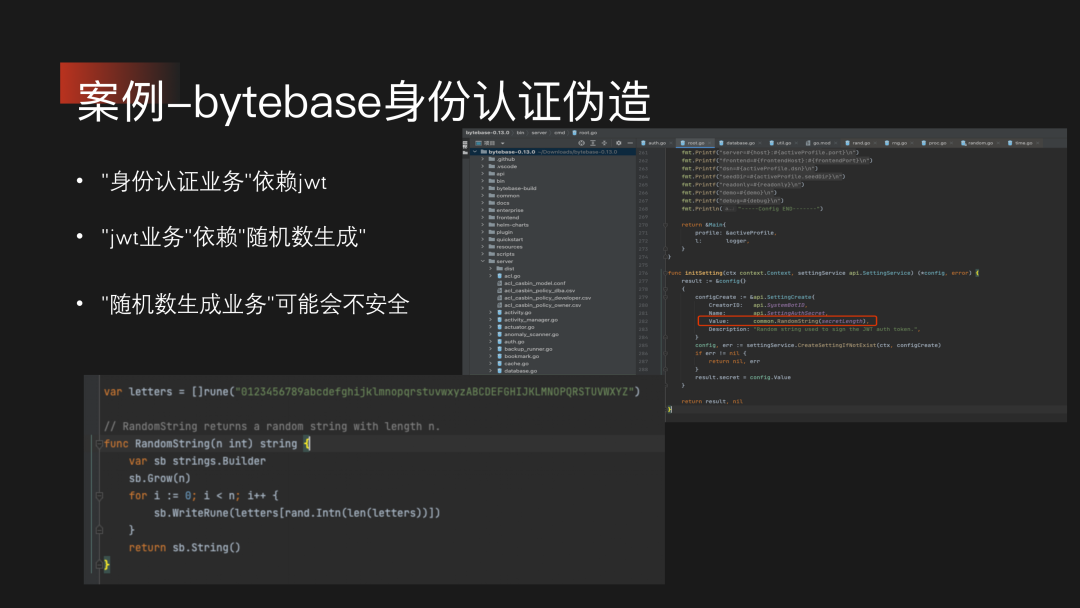Click the acl.go file icon
This screenshot has width=1080, height=608.
pyautogui.click(x=499, y=276)
